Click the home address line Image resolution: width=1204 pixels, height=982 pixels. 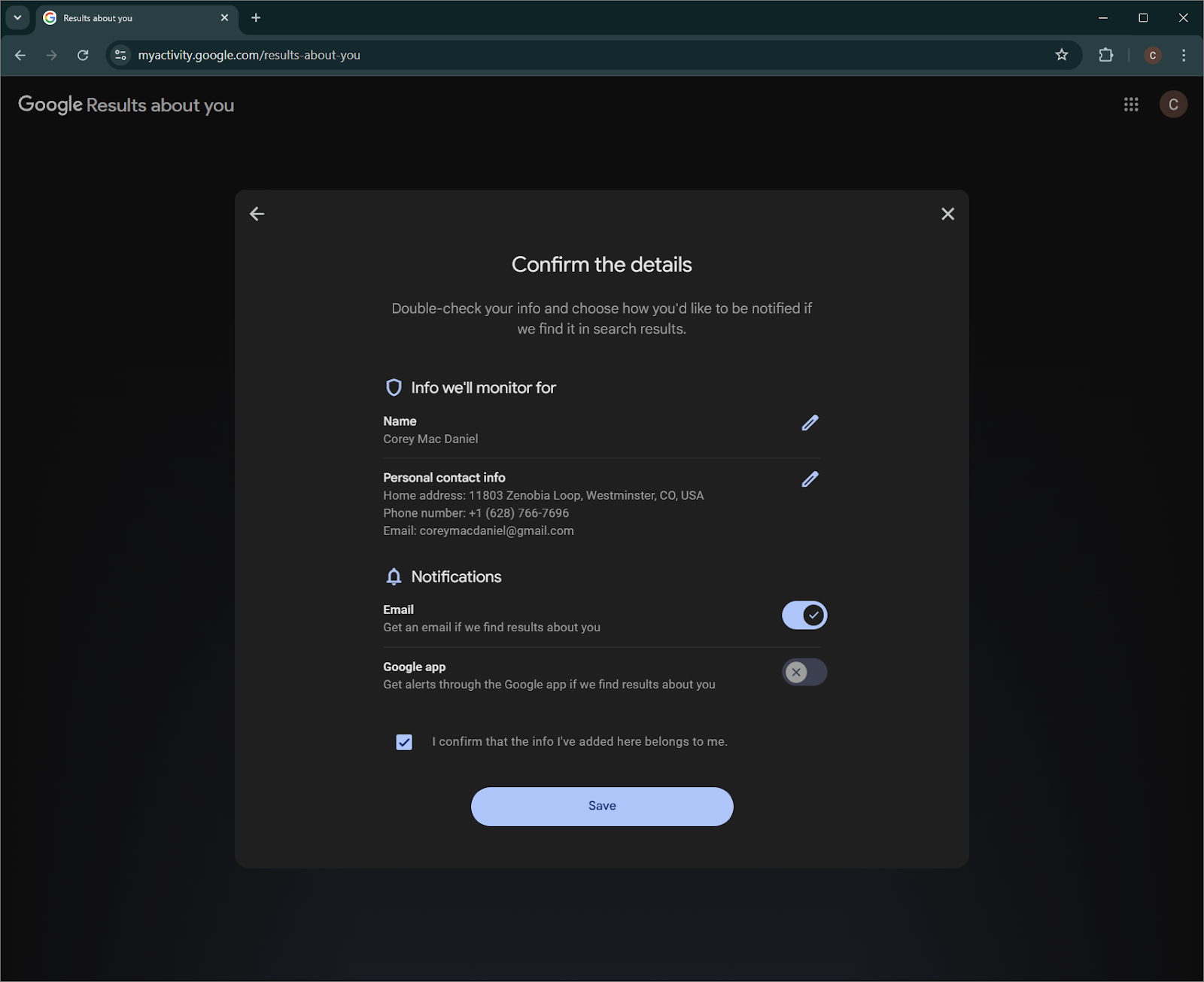click(543, 495)
